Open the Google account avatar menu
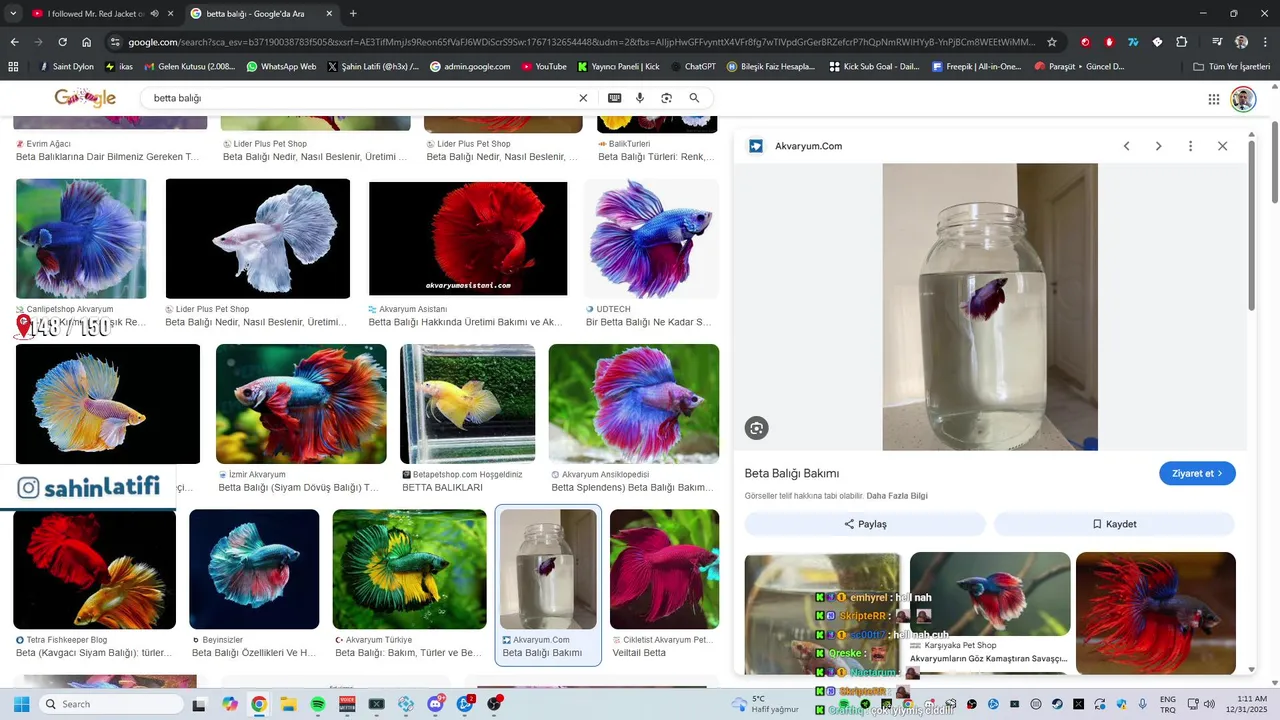1280x720 pixels. tap(1243, 99)
